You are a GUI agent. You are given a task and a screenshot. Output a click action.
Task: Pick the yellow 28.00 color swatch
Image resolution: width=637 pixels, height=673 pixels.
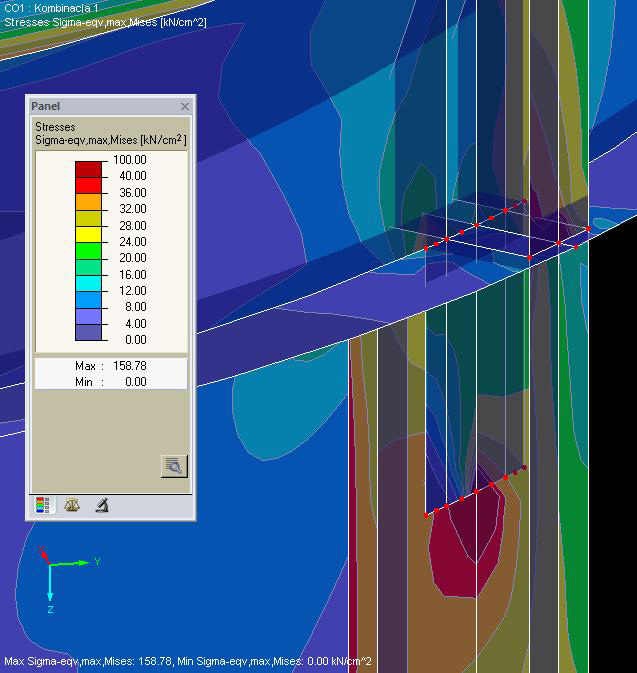tap(88, 235)
